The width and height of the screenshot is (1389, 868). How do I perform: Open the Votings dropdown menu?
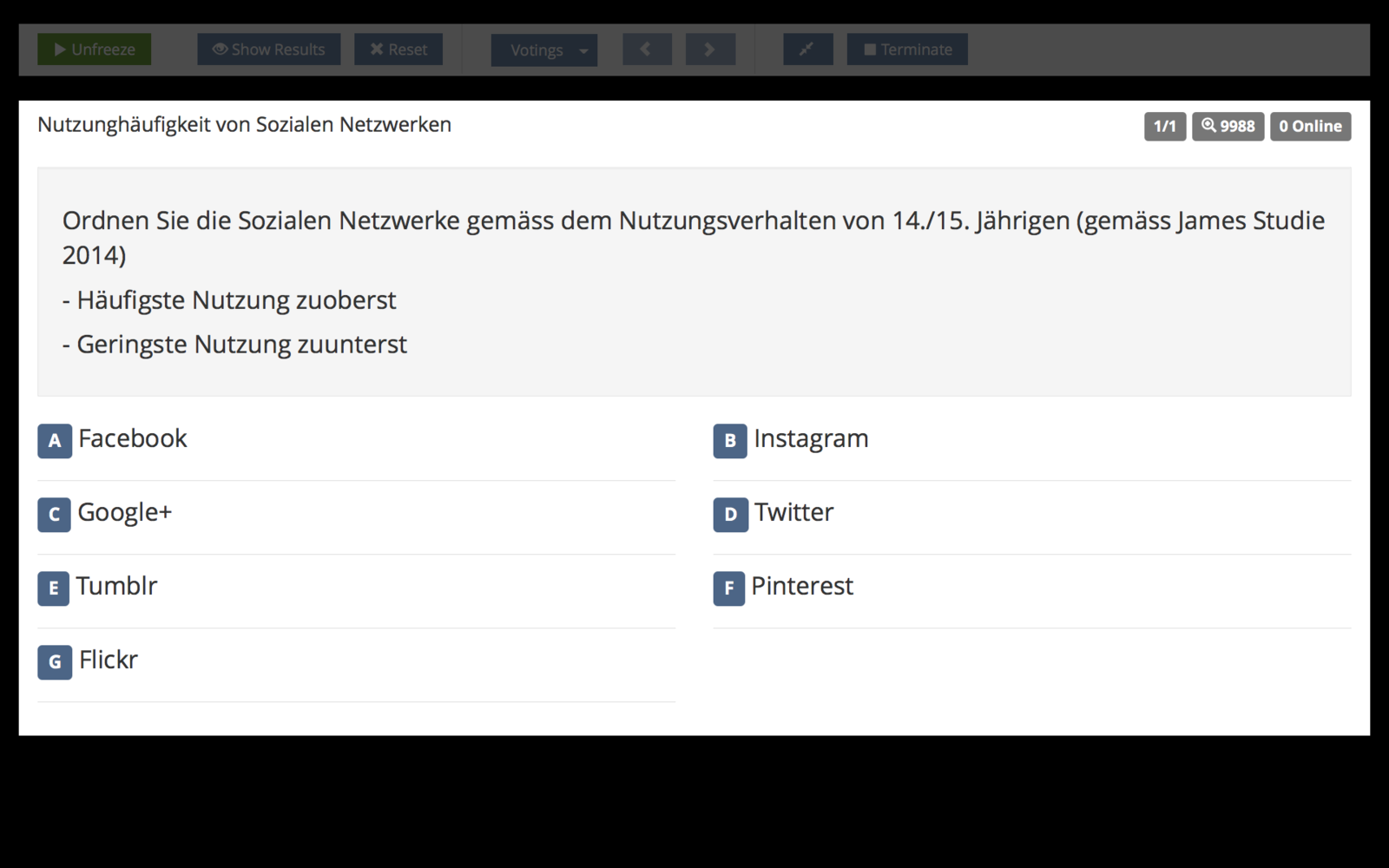coord(543,50)
